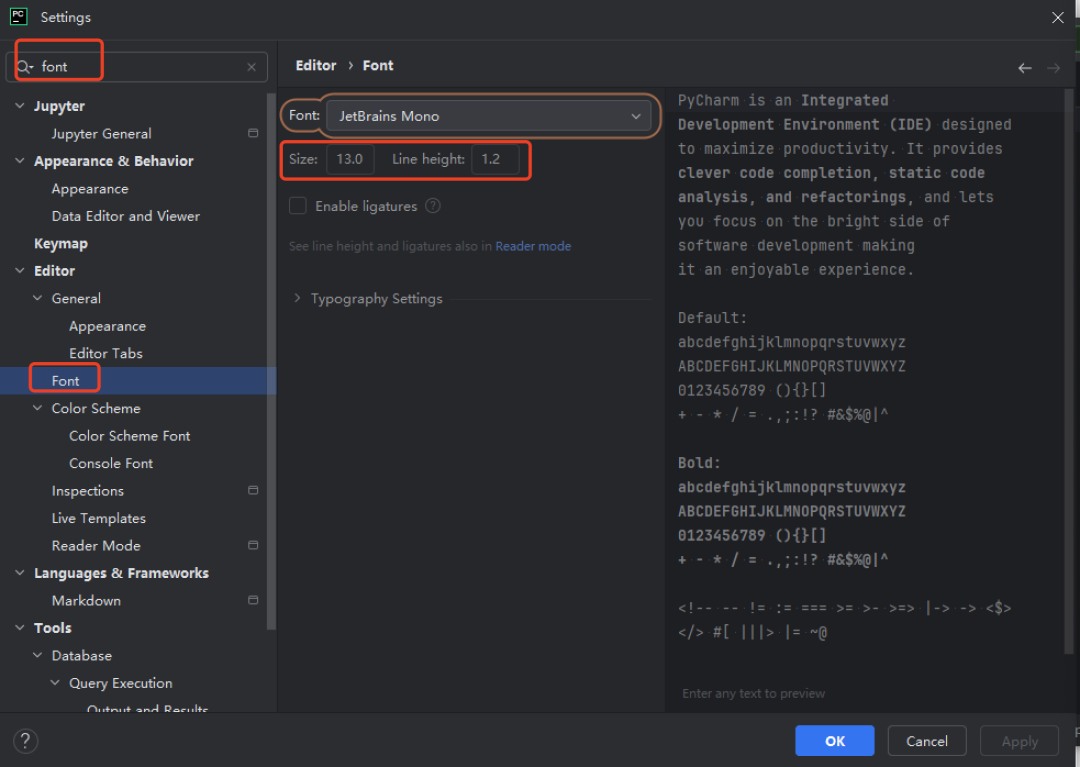
Task: Open Color Scheme Font page
Action: coord(129,436)
